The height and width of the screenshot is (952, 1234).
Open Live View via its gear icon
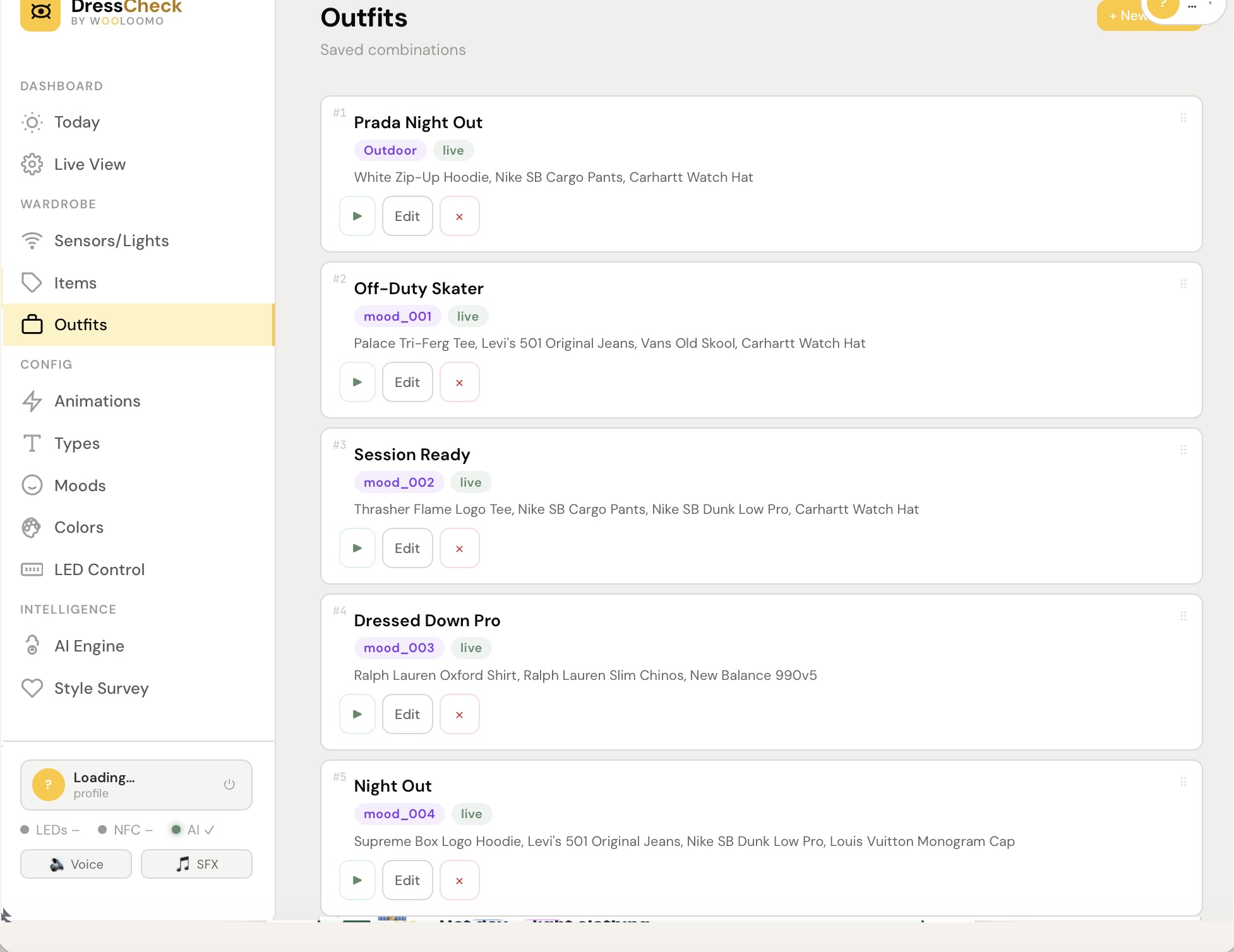[x=32, y=164]
